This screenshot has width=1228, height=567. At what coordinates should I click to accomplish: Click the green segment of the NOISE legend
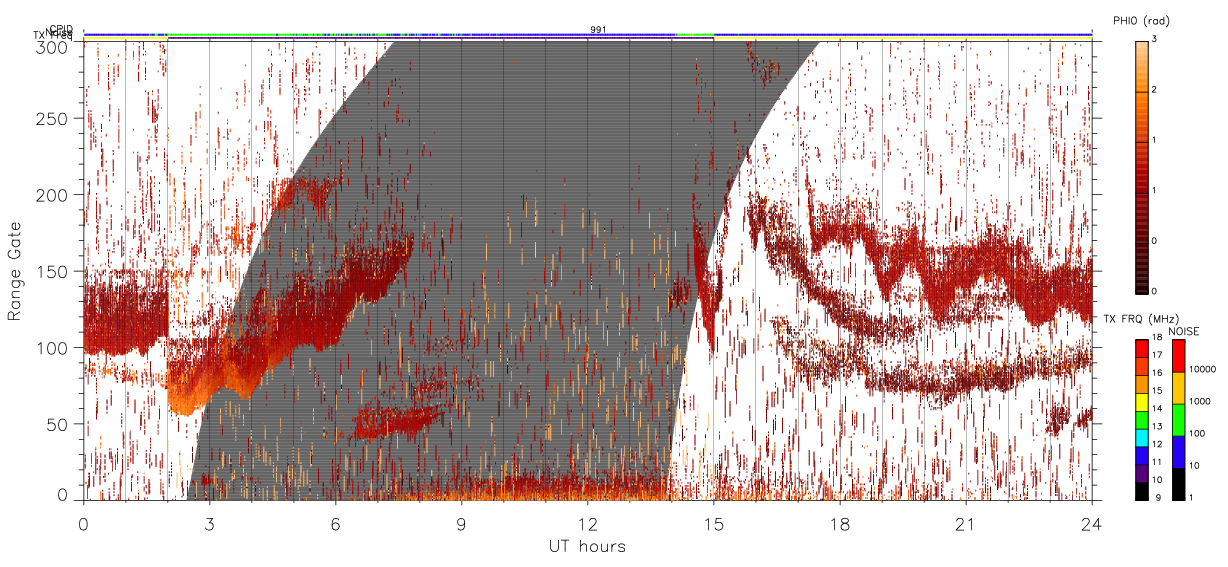coord(1179,419)
